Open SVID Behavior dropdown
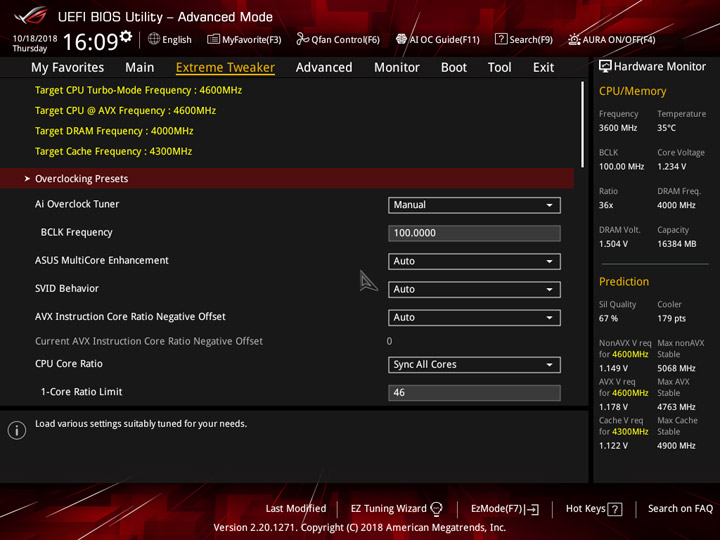Image resolution: width=720 pixels, height=540 pixels. 474,289
